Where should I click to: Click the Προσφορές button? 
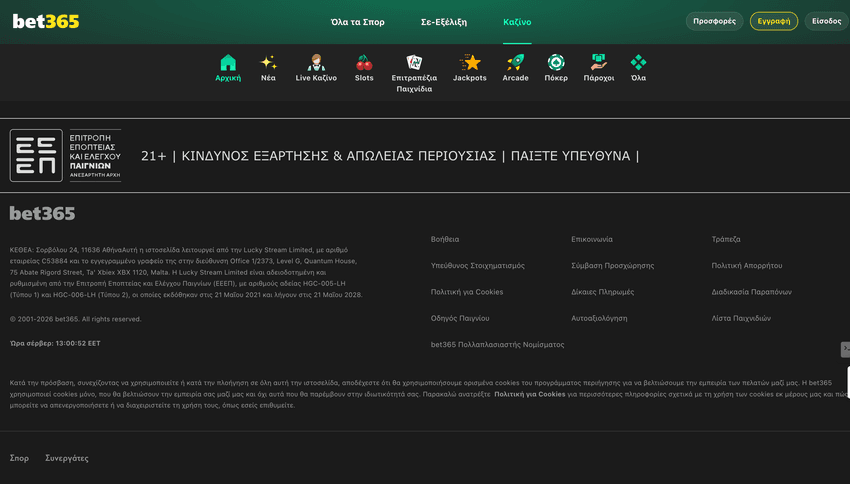(x=714, y=21)
